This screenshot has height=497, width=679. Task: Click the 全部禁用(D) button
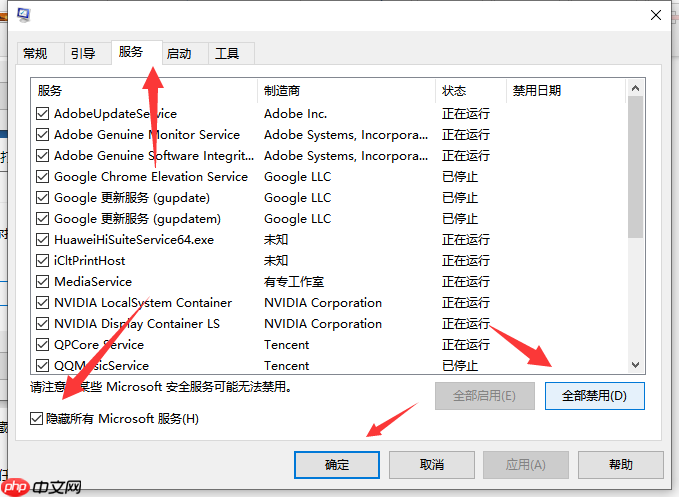pyautogui.click(x=595, y=396)
